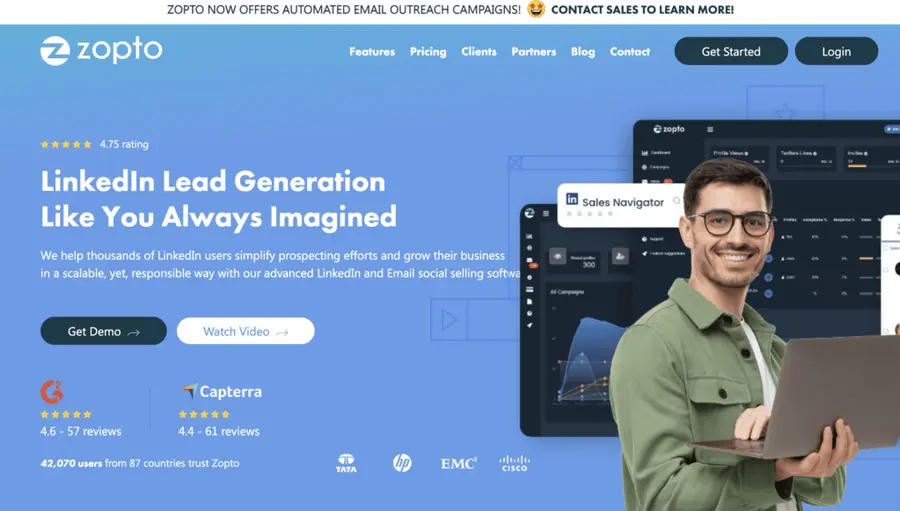Click the hamburger icon in small dashboard mockup

546,214
